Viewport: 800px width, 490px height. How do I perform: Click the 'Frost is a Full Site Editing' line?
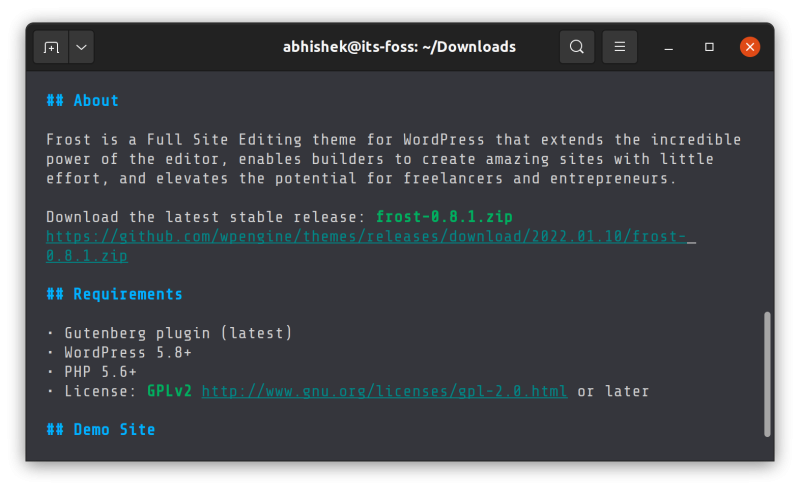(393, 139)
